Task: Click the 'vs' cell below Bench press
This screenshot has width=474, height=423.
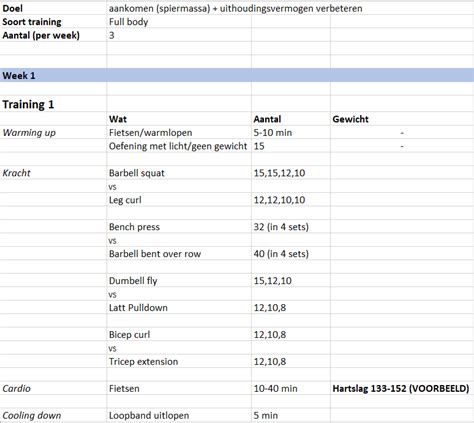Action: [x=179, y=240]
